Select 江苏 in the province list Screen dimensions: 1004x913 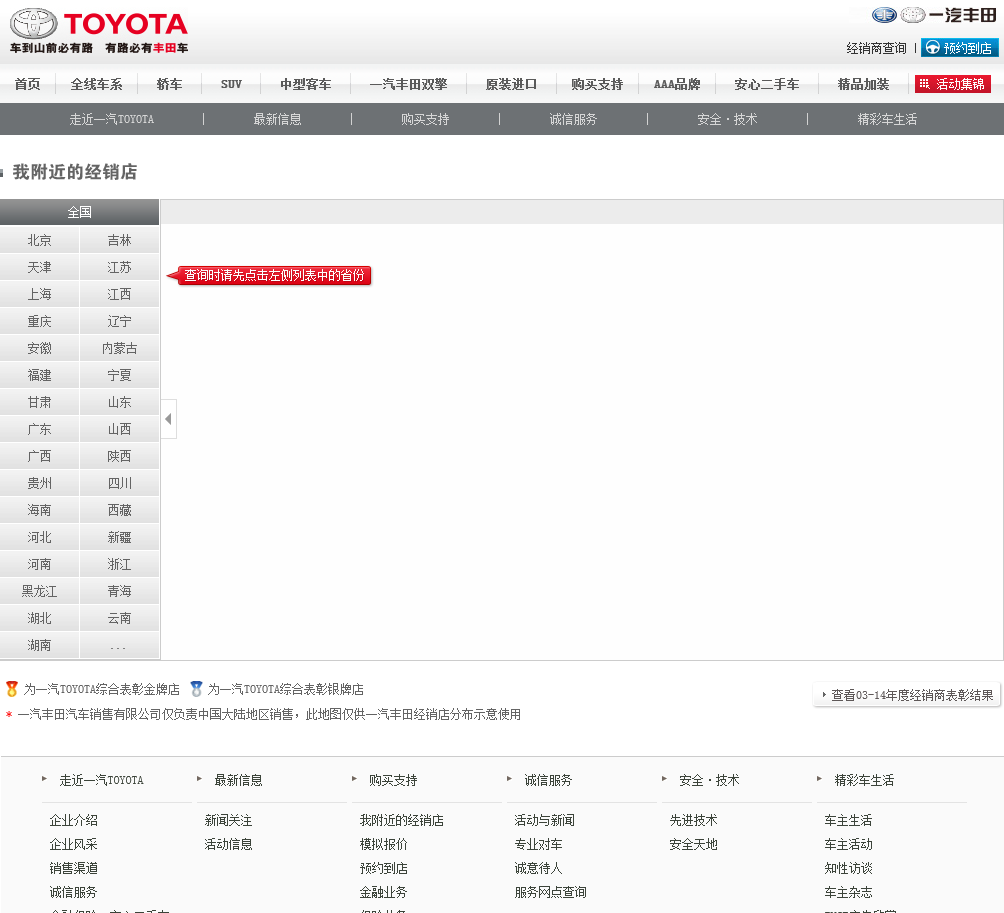pyautogui.click(x=119, y=267)
